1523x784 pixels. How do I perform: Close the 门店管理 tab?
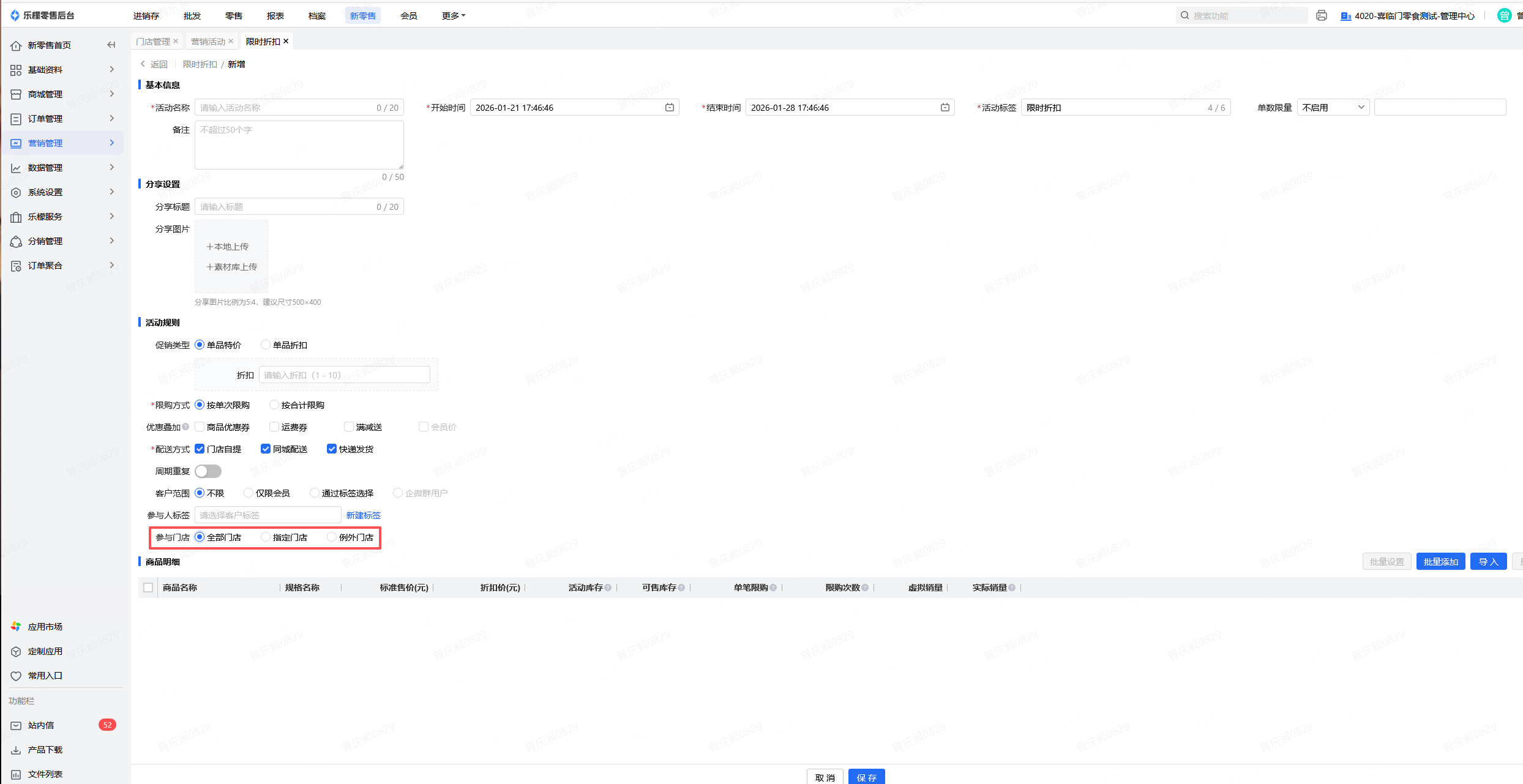[x=176, y=41]
